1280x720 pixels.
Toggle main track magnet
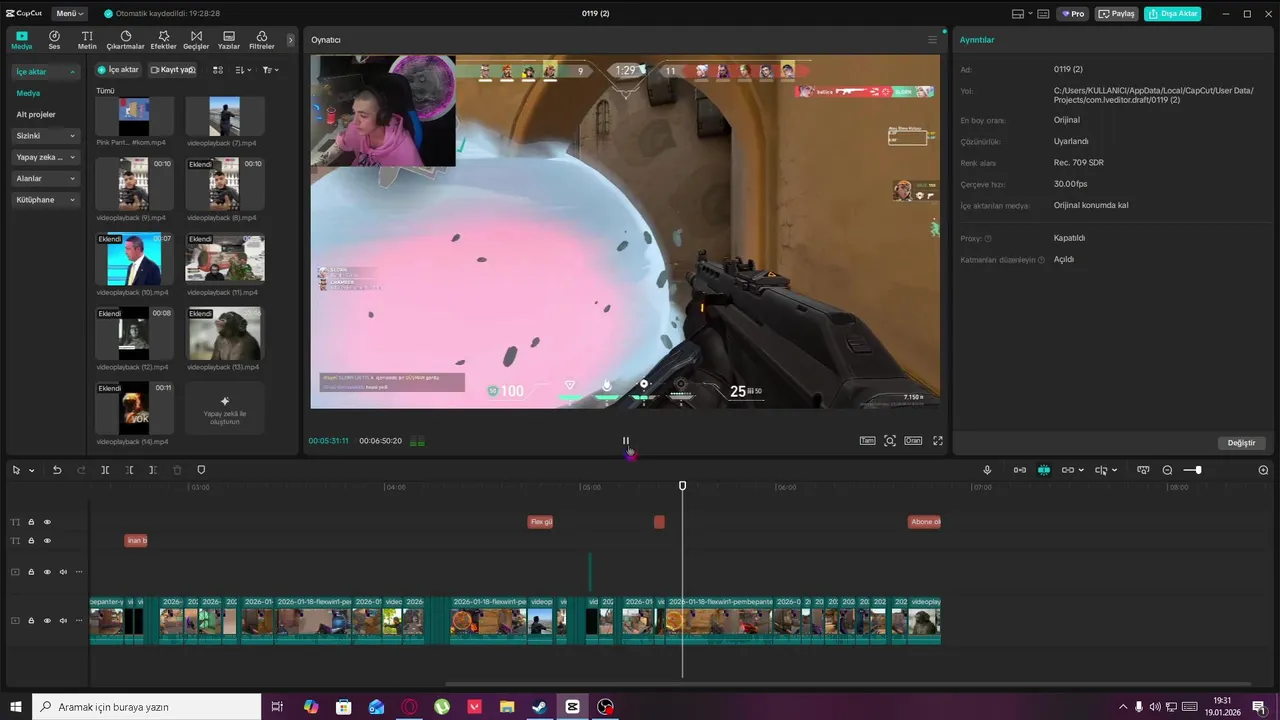pos(1020,470)
